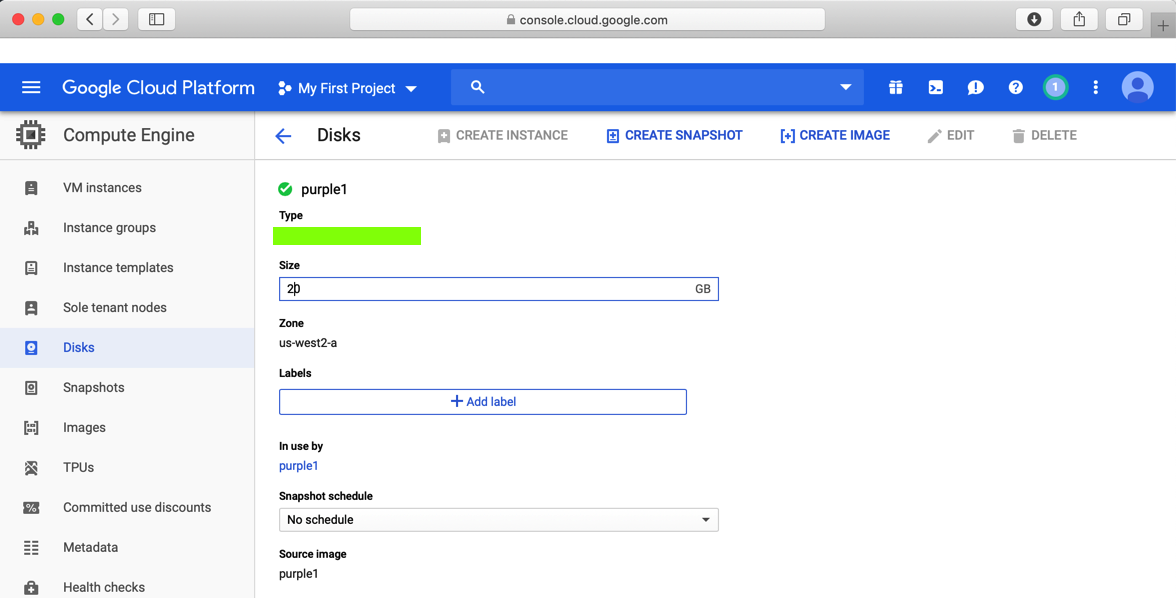Open the help question mark icon
This screenshot has width=1176, height=598.
click(1015, 88)
